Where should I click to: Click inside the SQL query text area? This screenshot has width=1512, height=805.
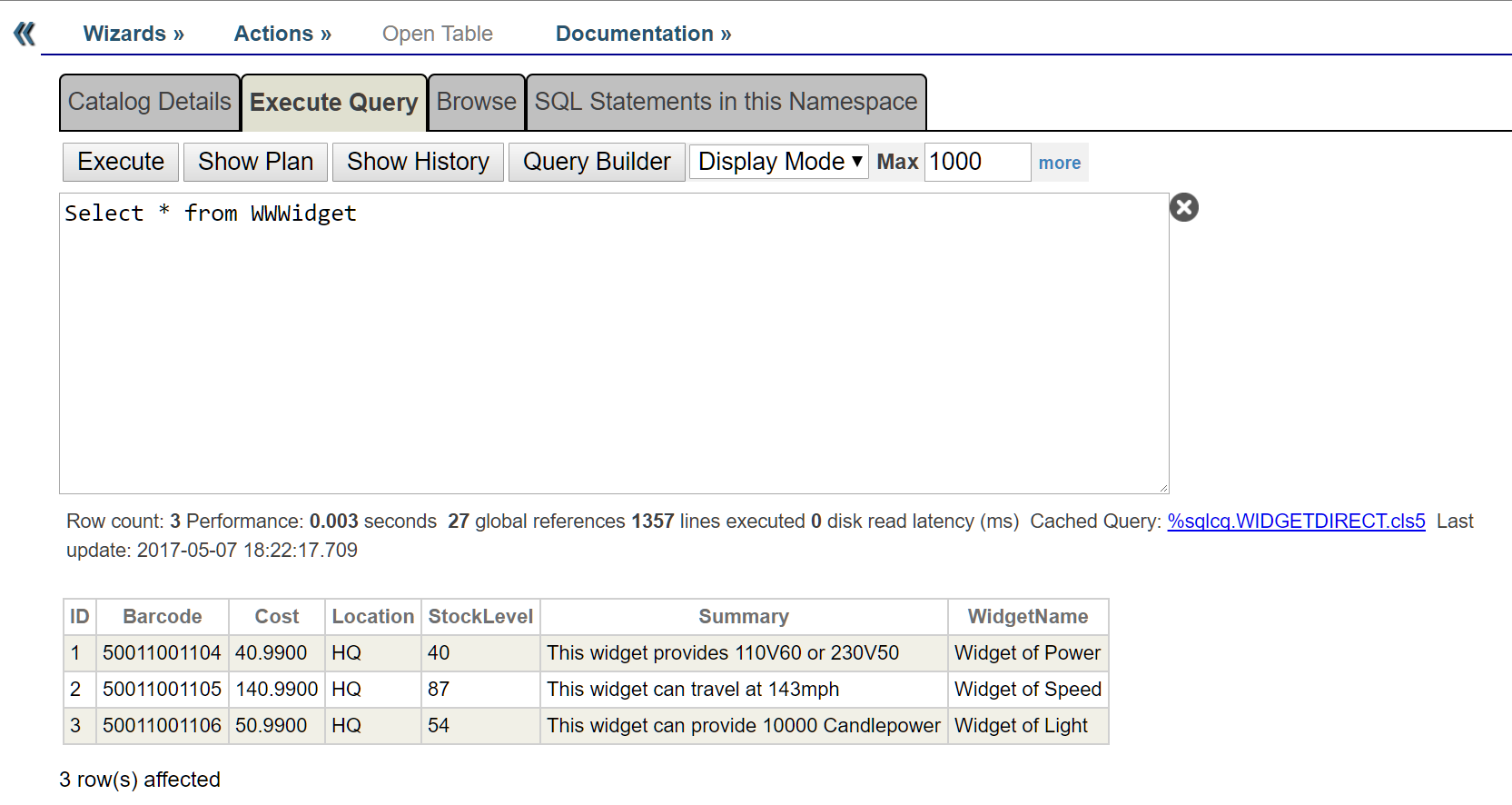pos(614,345)
